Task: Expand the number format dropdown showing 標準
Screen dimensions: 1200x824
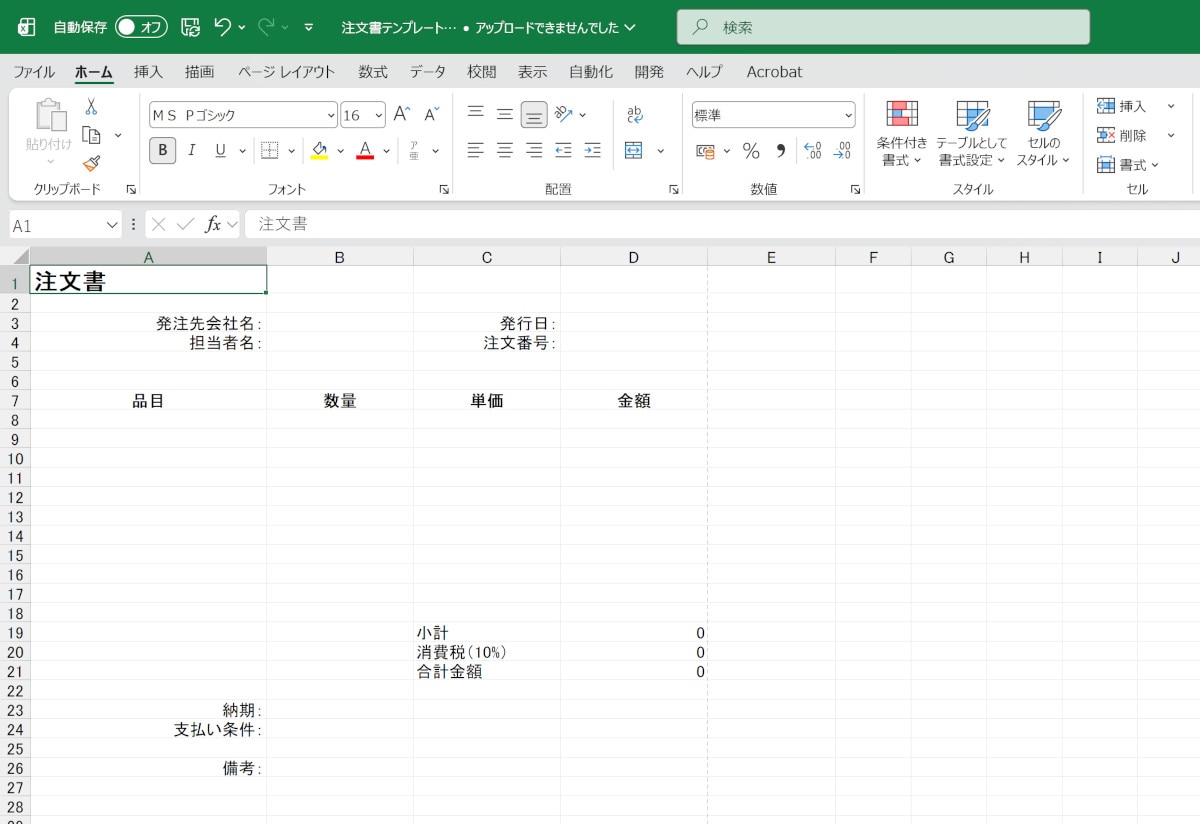Action: coord(848,115)
